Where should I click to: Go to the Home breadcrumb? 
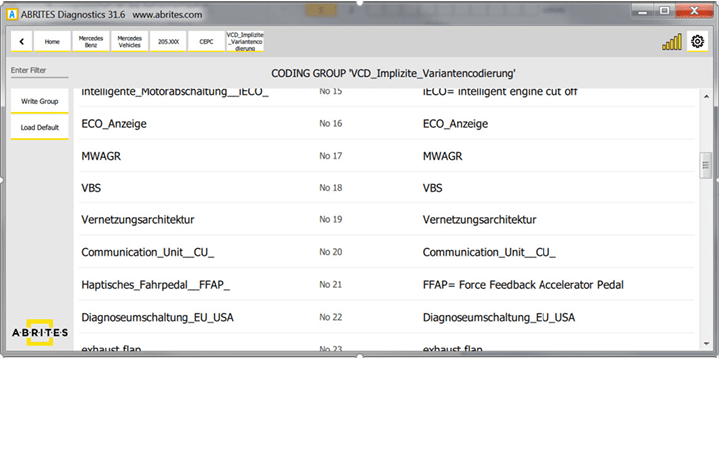[x=52, y=41]
